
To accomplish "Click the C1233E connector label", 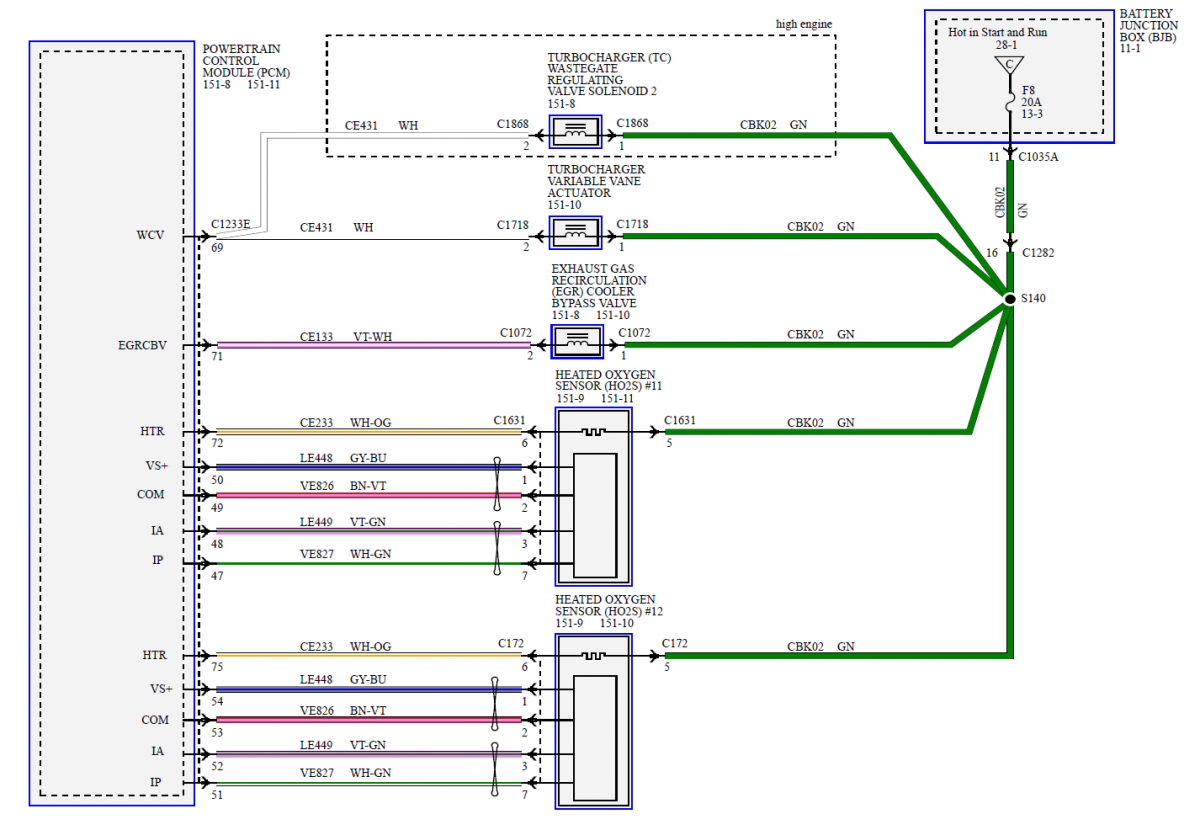I will tap(232, 225).
